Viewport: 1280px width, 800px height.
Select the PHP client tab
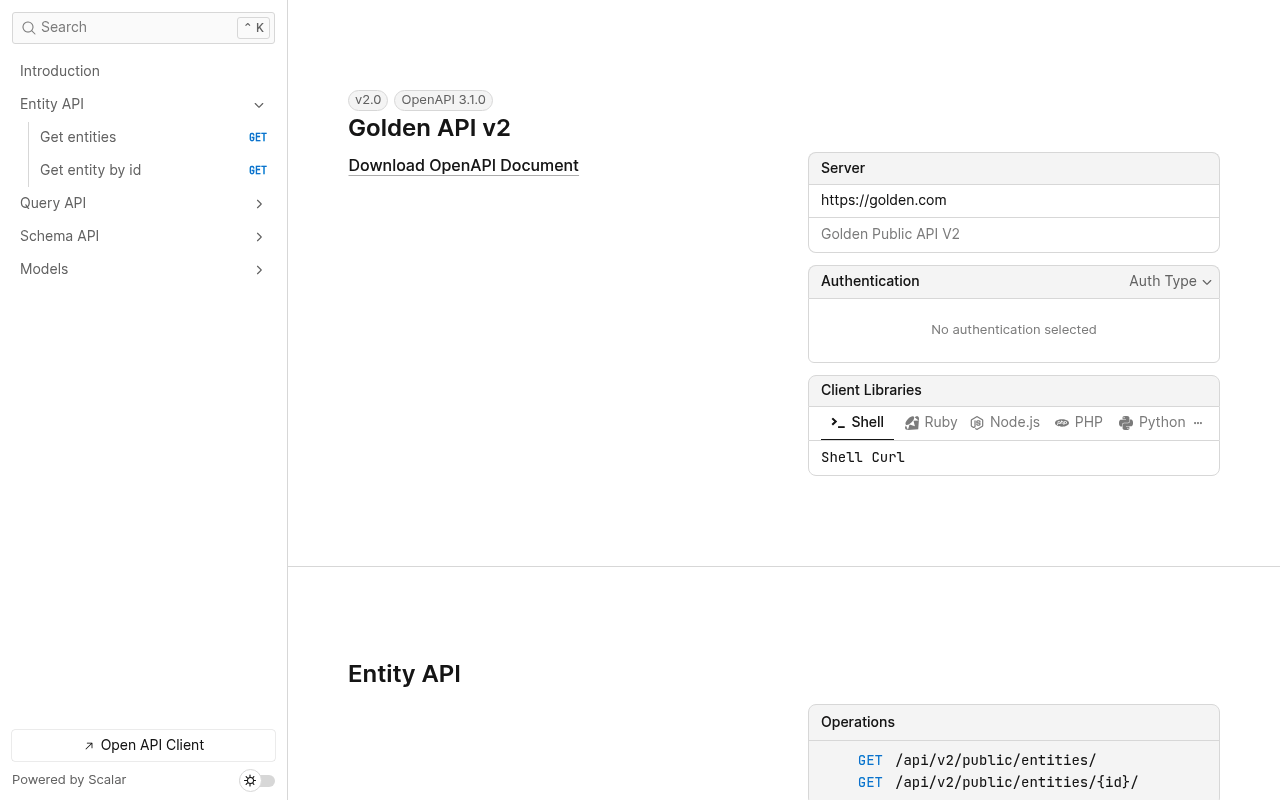[x=1079, y=423]
